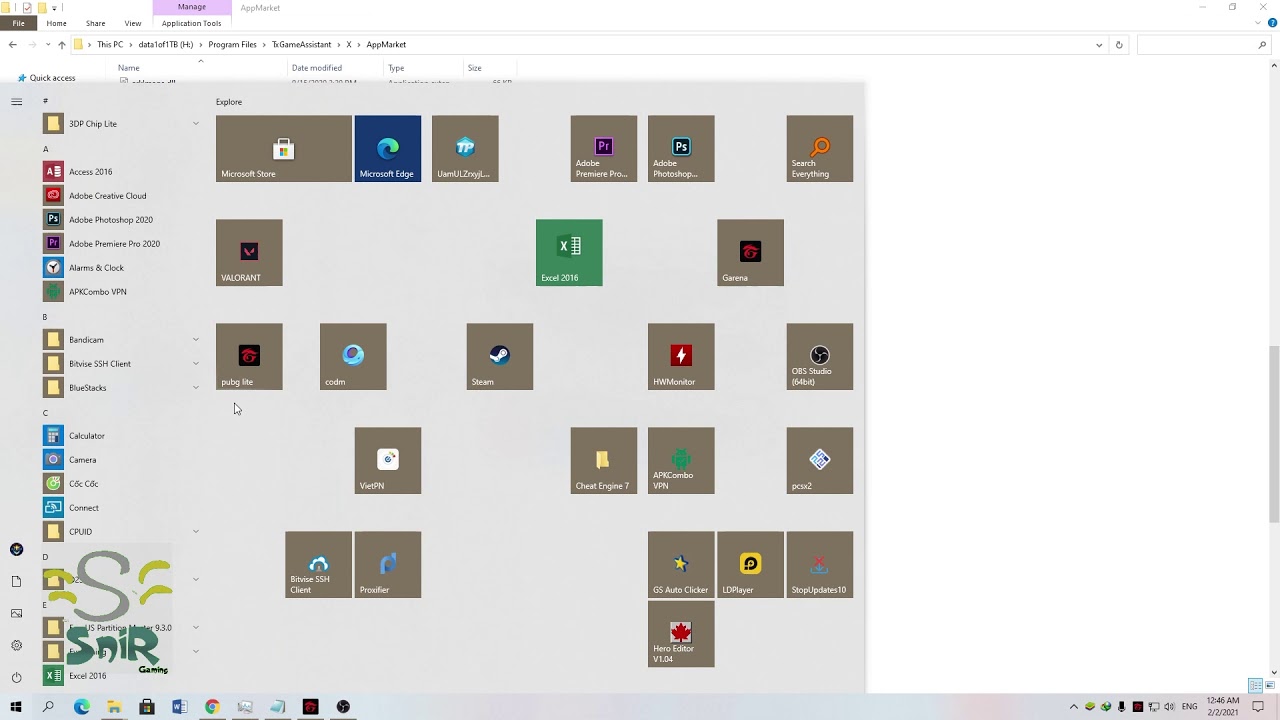Image resolution: width=1280 pixels, height=720 pixels.
Task: Open File Explorer from the taskbar
Action: pos(114,707)
